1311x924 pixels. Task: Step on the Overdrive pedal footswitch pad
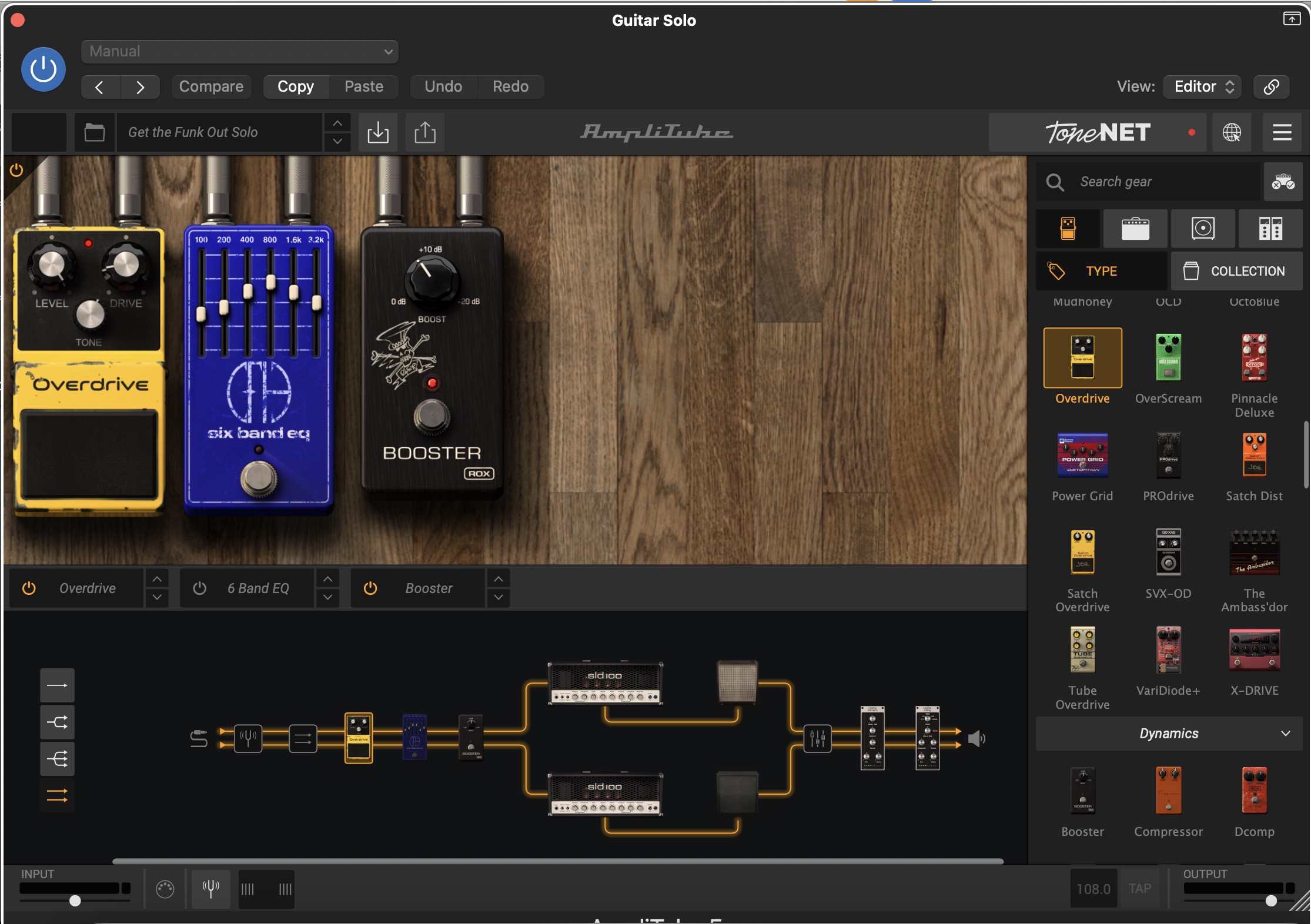[89, 456]
